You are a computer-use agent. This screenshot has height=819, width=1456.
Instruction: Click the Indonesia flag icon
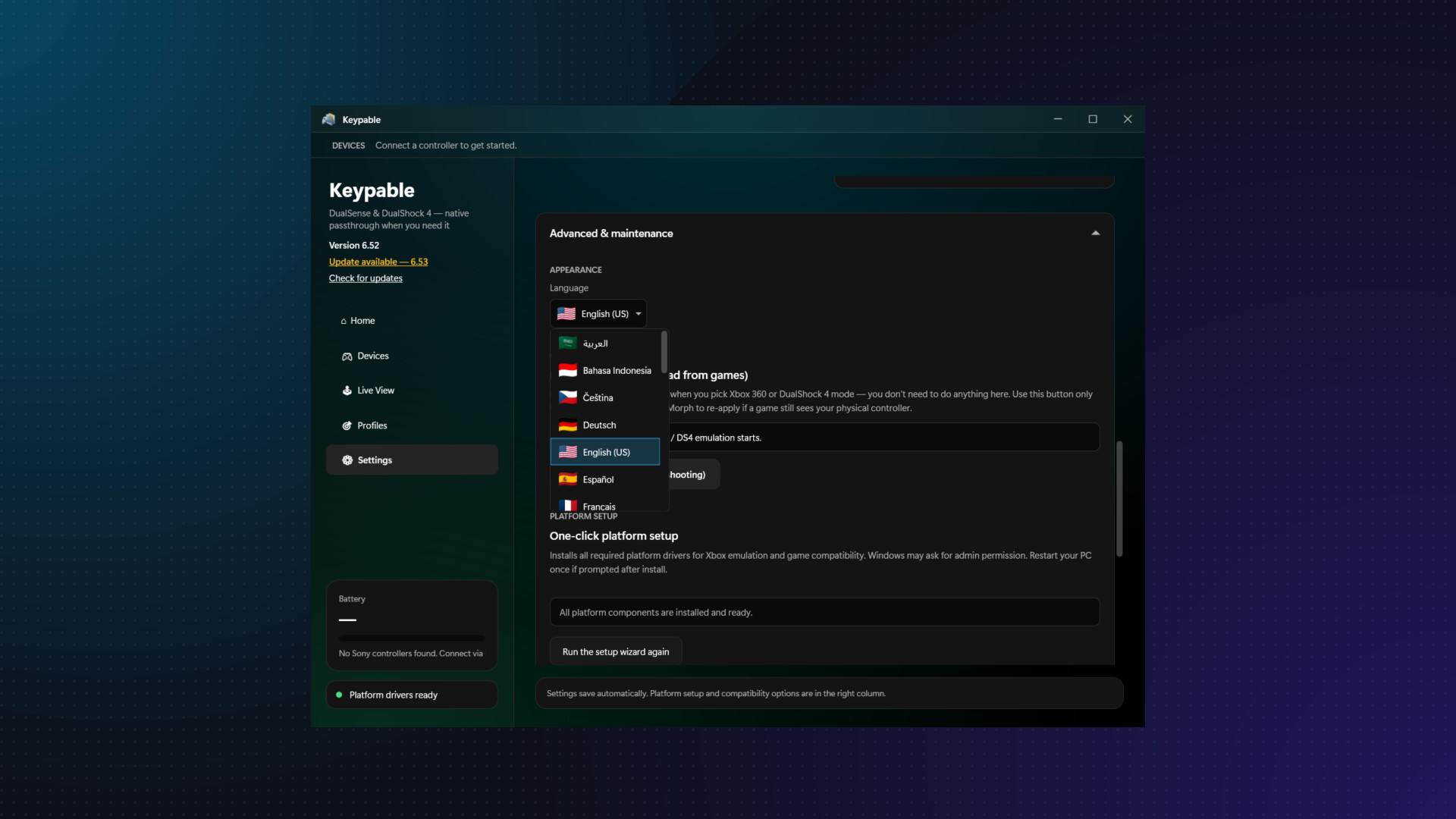click(x=568, y=370)
